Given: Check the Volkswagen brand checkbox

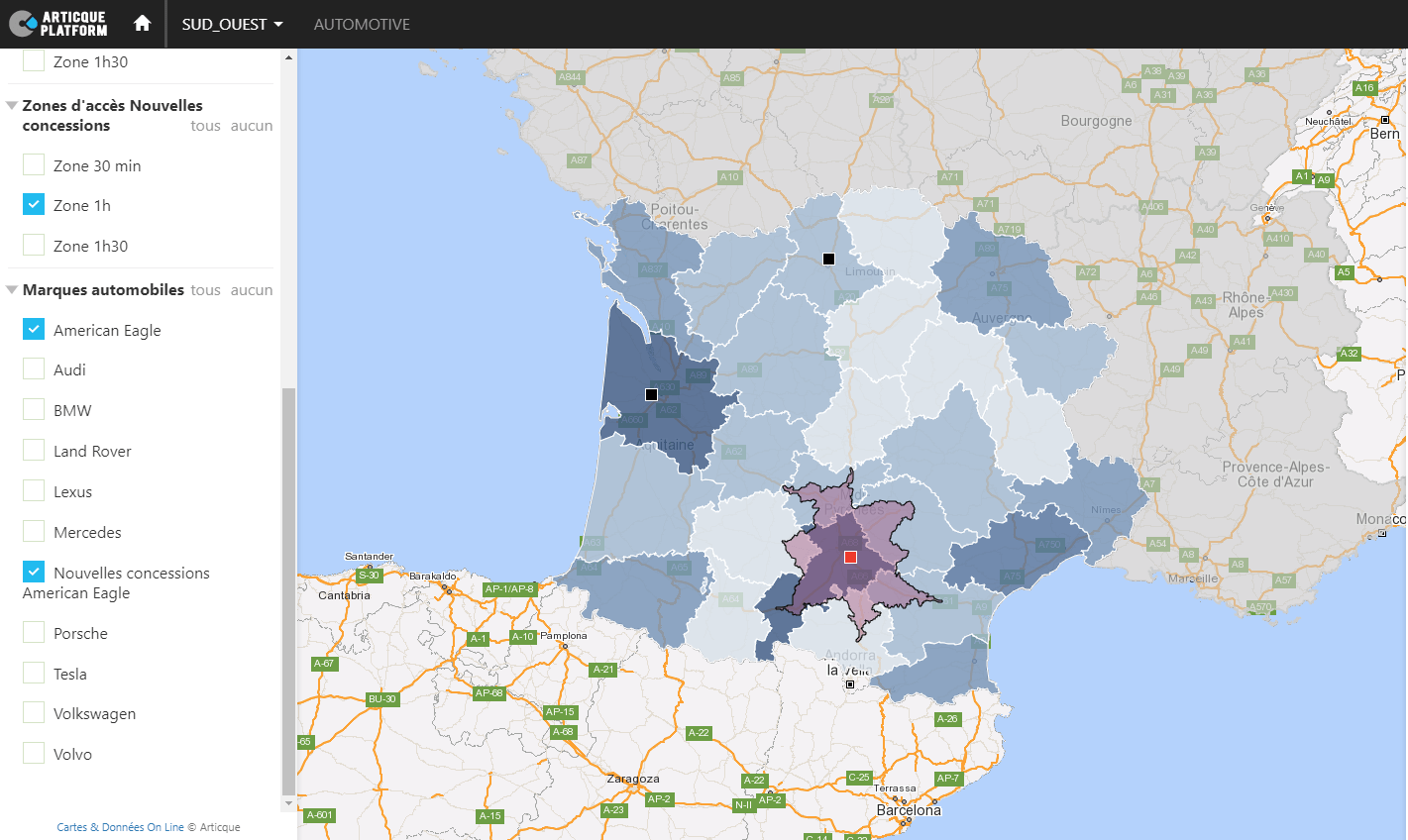Looking at the screenshot, I should [x=34, y=712].
